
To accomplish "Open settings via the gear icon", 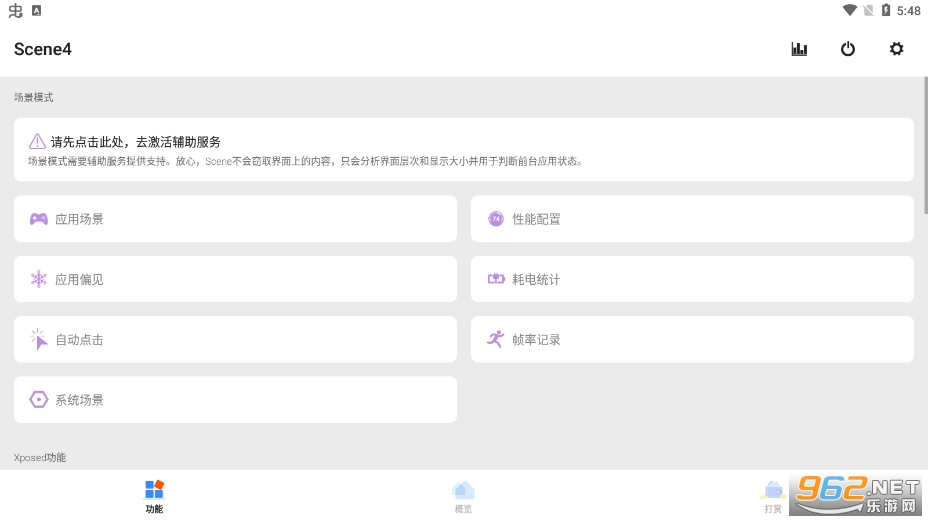I will tap(897, 49).
